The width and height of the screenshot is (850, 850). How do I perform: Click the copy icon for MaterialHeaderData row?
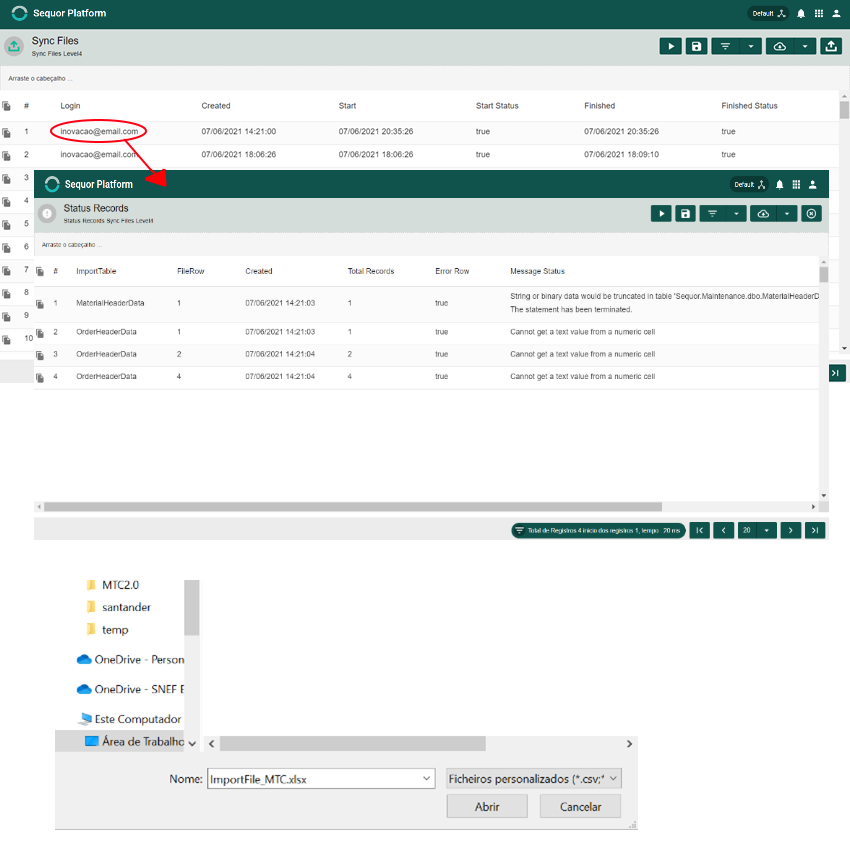pos(40,304)
